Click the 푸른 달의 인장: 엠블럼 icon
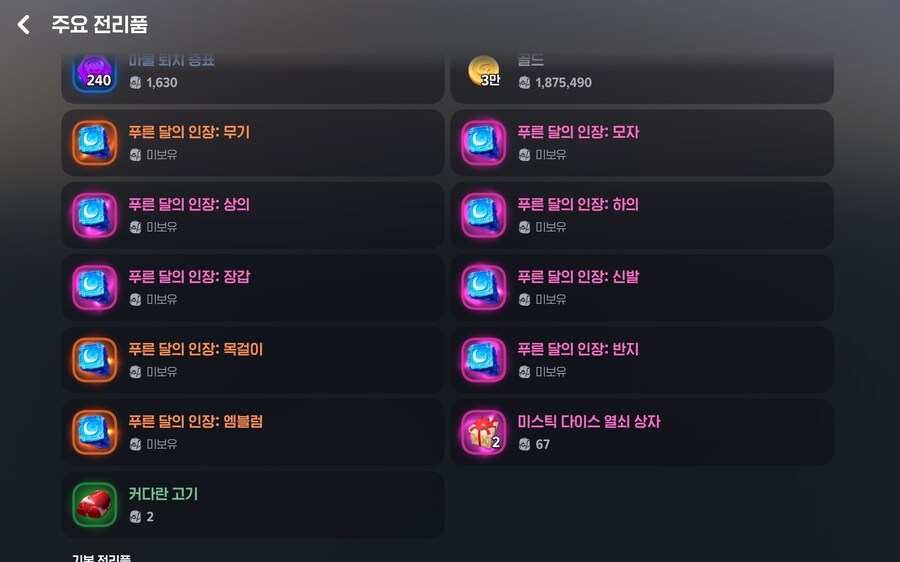Viewport: 900px width, 562px height. click(95, 432)
